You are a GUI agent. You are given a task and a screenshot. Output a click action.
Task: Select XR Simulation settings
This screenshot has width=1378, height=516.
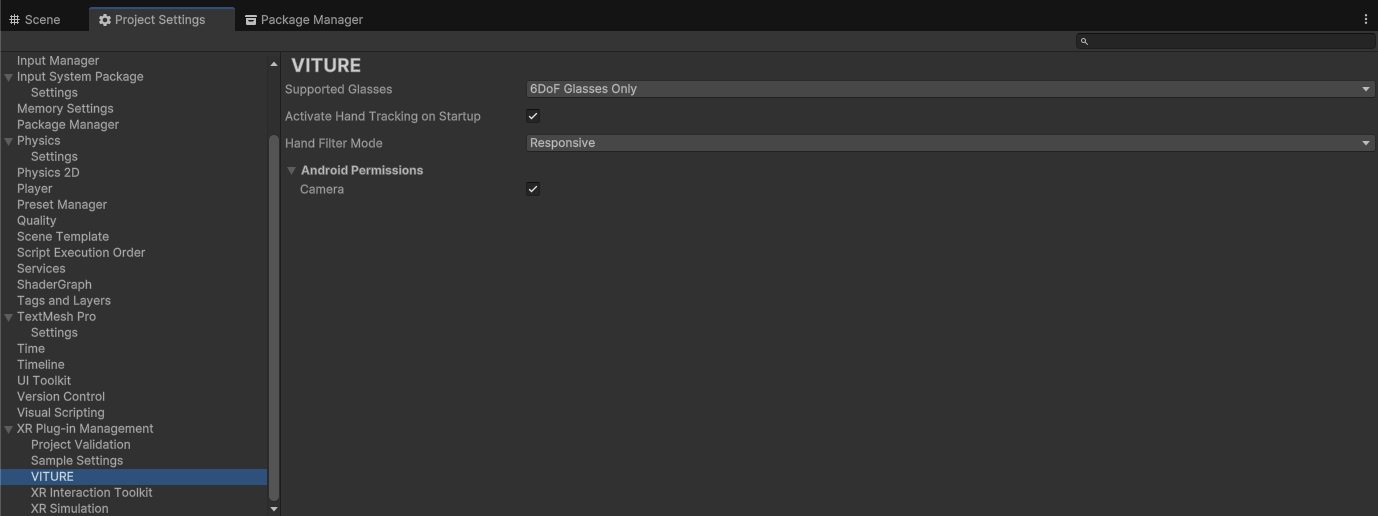click(x=70, y=508)
